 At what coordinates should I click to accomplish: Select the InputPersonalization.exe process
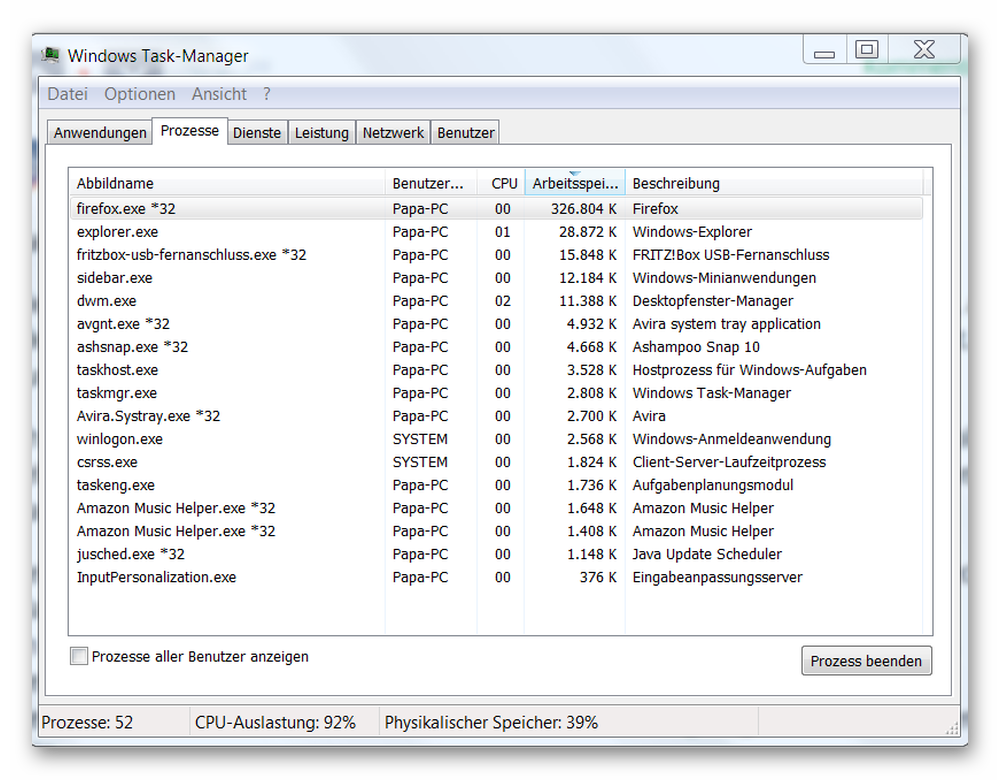click(496, 577)
